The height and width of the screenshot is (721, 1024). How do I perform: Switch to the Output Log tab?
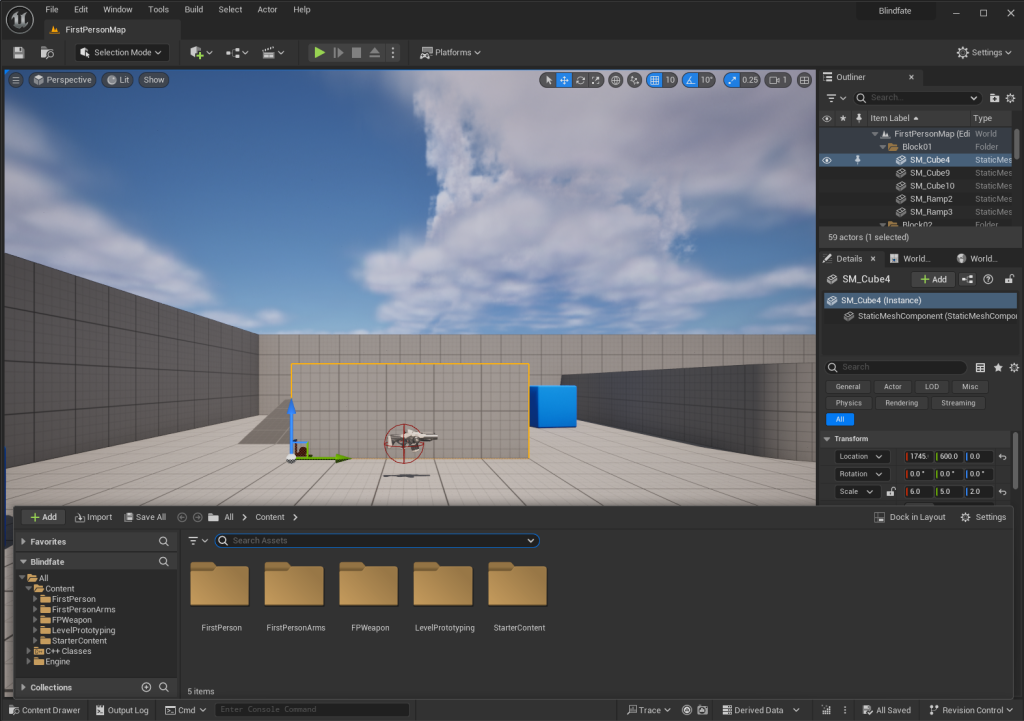pos(121,710)
